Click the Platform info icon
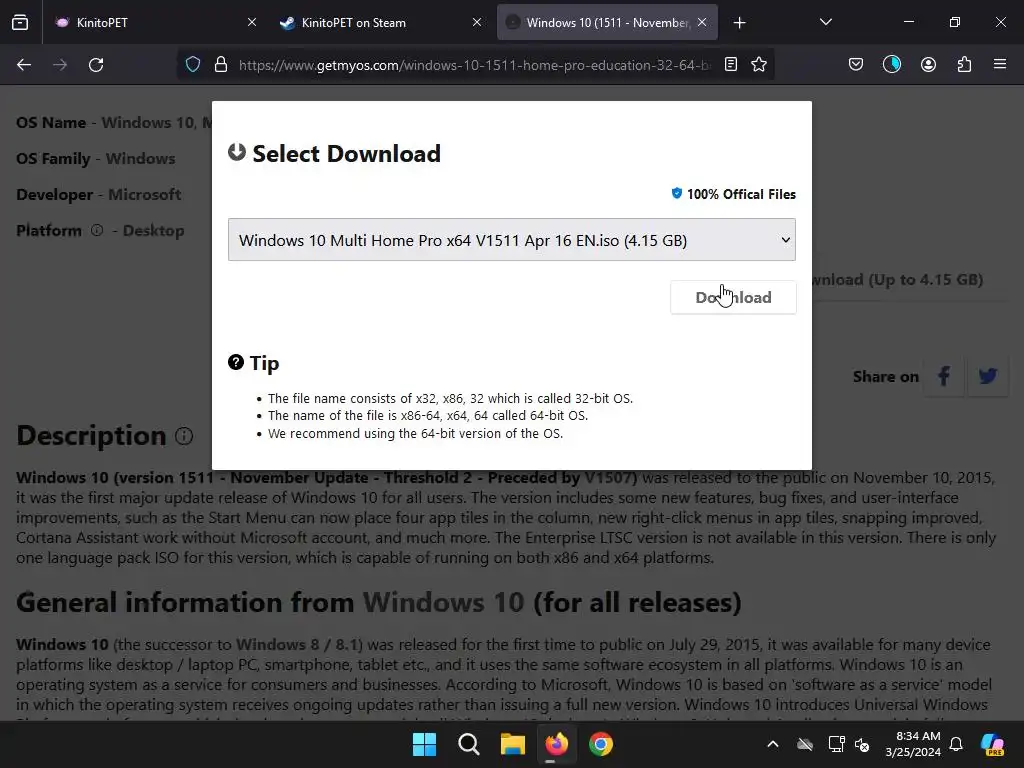Screen dimensions: 1024x768 97,231
